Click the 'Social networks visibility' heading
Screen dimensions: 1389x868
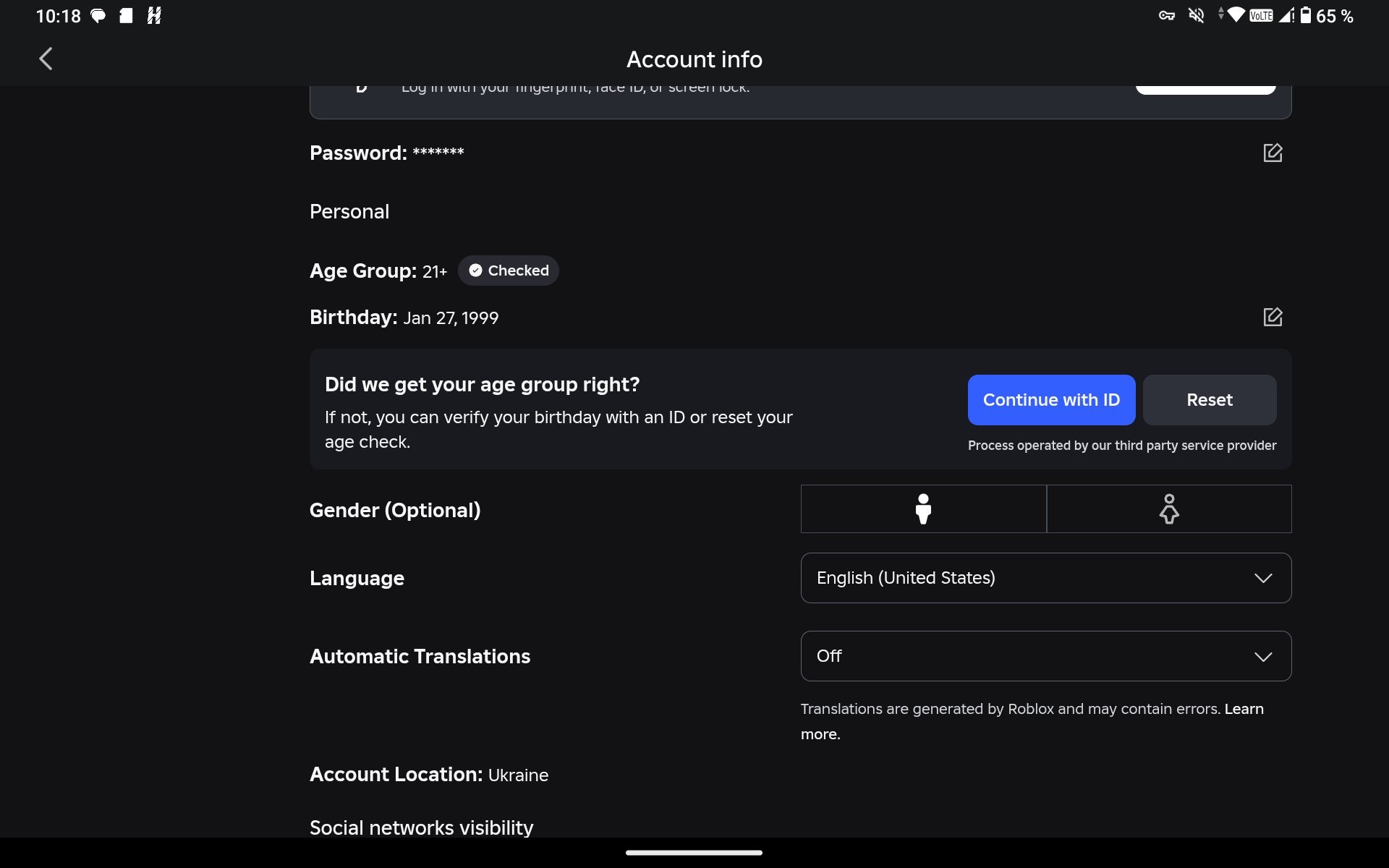pos(421,827)
